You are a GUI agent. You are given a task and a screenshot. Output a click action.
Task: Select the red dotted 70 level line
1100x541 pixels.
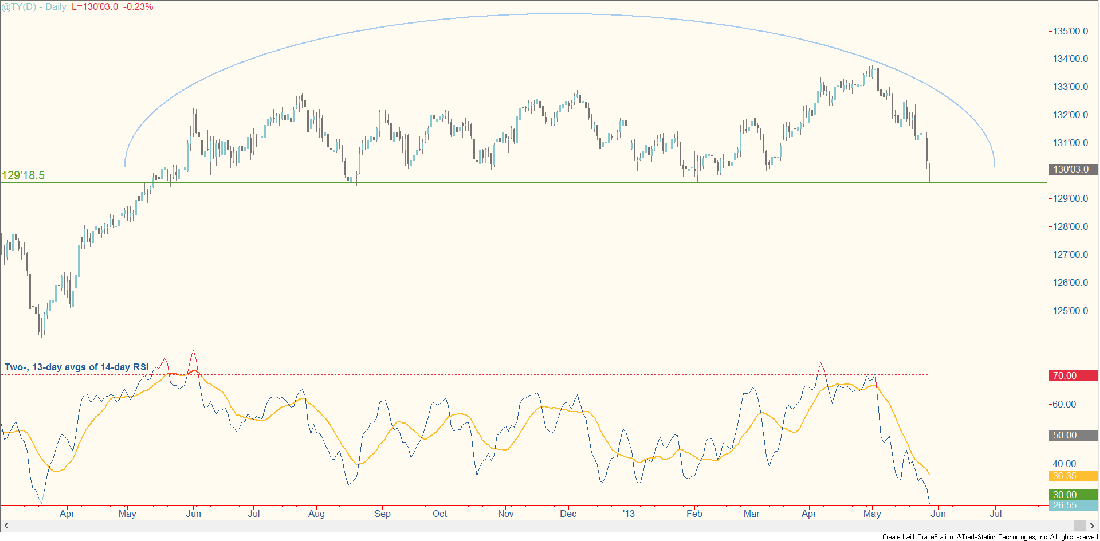[500, 375]
